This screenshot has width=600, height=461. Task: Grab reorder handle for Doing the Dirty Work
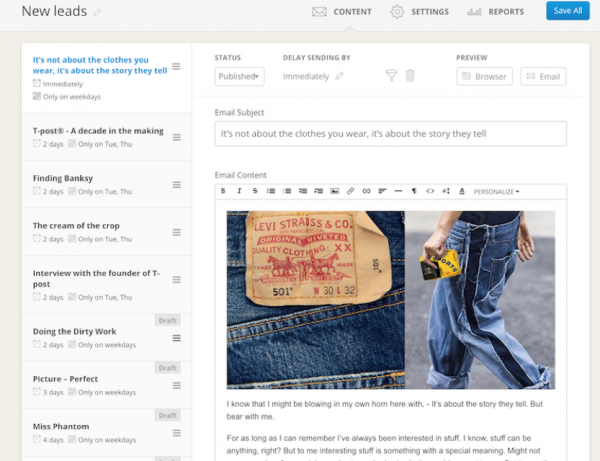[x=176, y=338]
